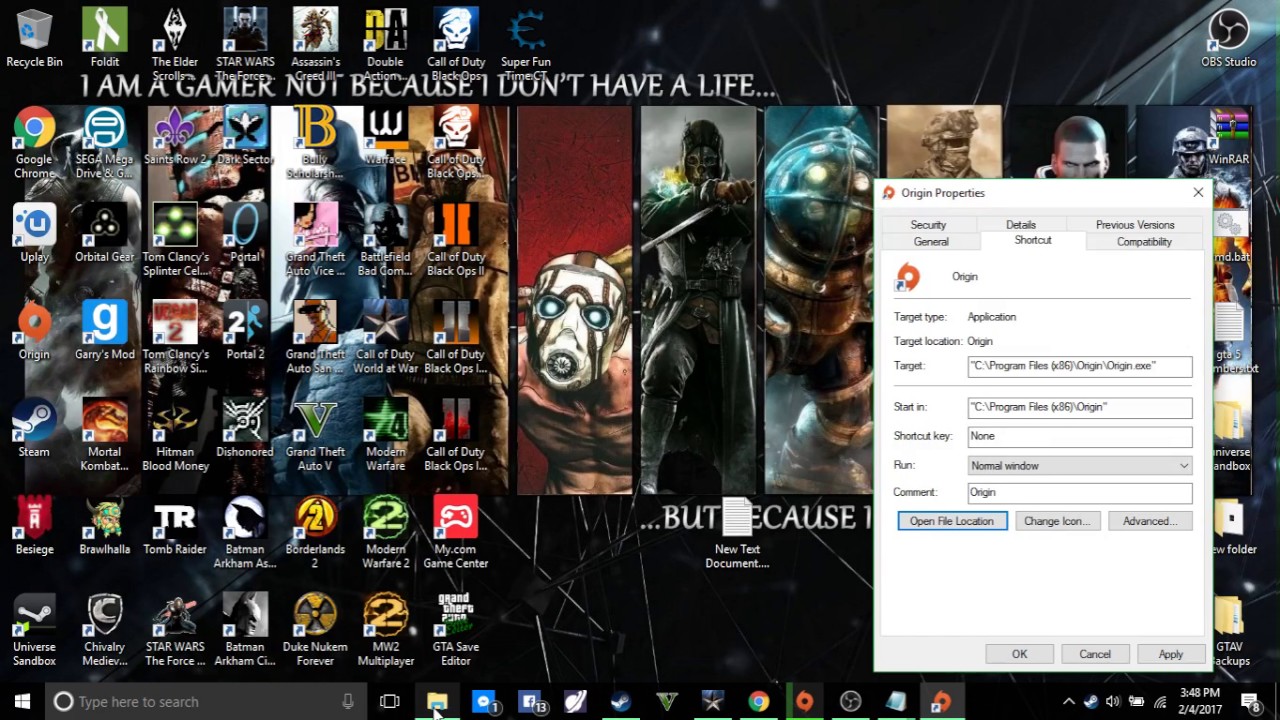Select Tom Clancy's Splinter Cell shortcut

tap(175, 241)
